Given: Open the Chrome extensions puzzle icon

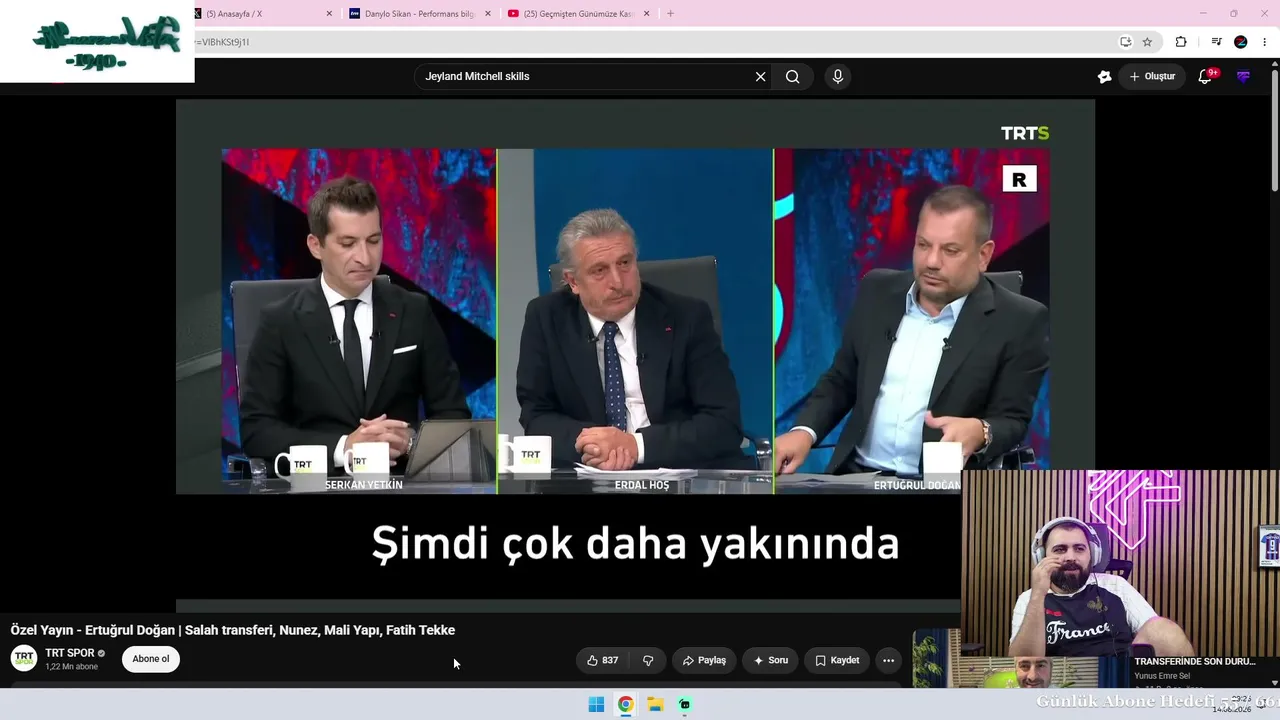Looking at the screenshot, I should [1181, 42].
